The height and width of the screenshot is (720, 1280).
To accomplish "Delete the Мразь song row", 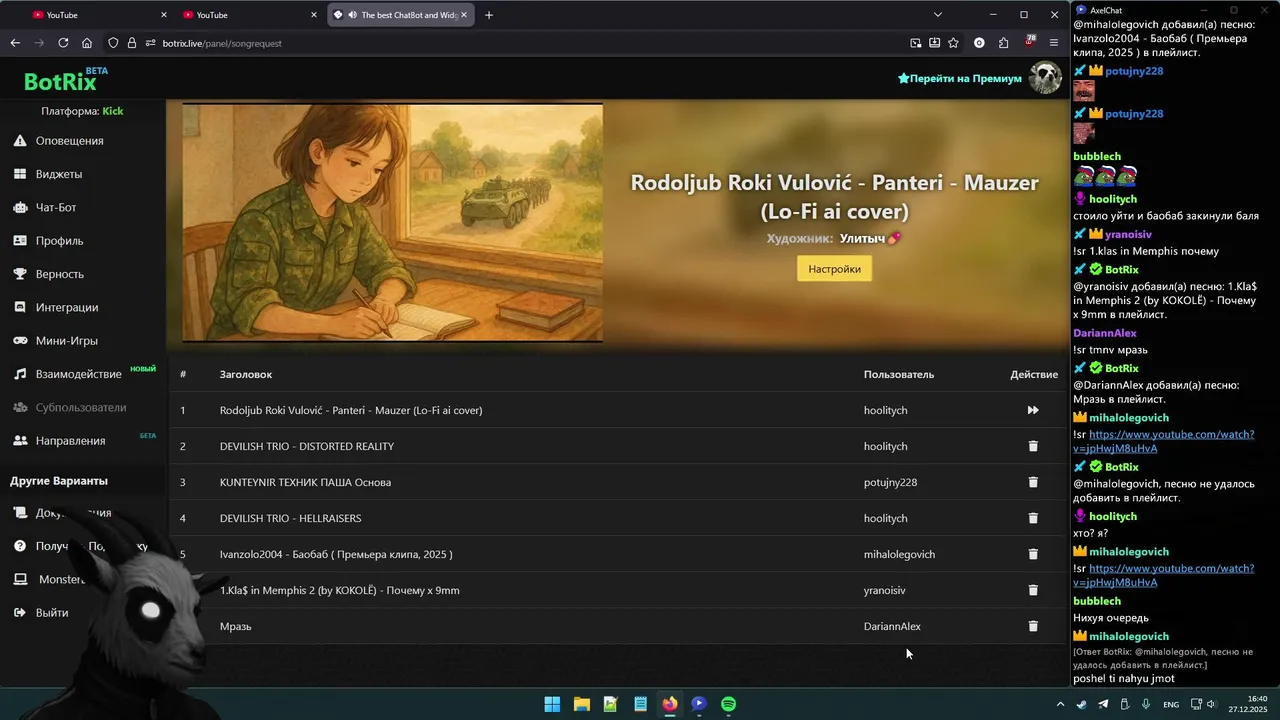I will 1033,626.
